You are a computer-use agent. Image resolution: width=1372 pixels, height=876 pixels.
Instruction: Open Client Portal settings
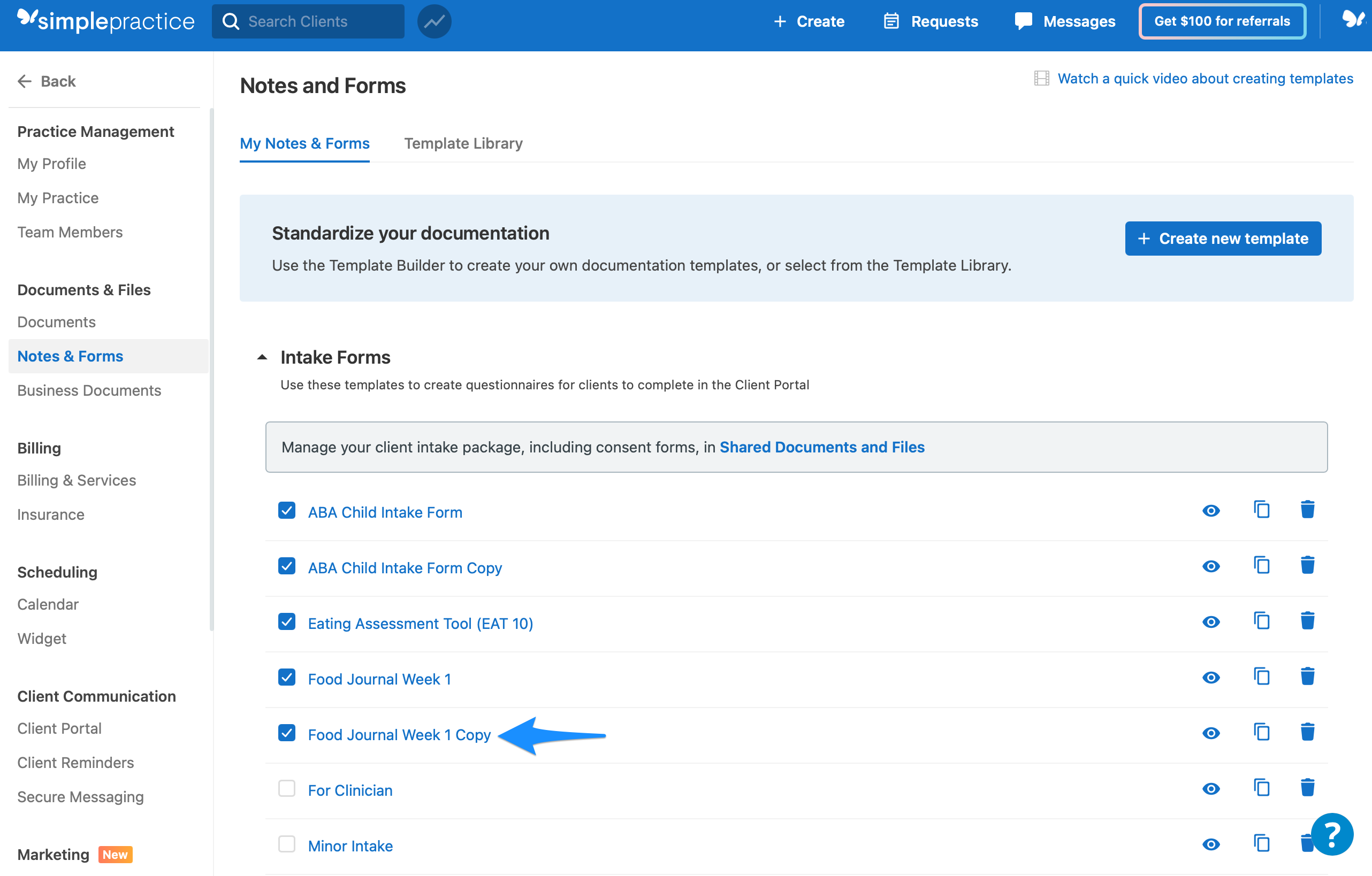click(59, 729)
